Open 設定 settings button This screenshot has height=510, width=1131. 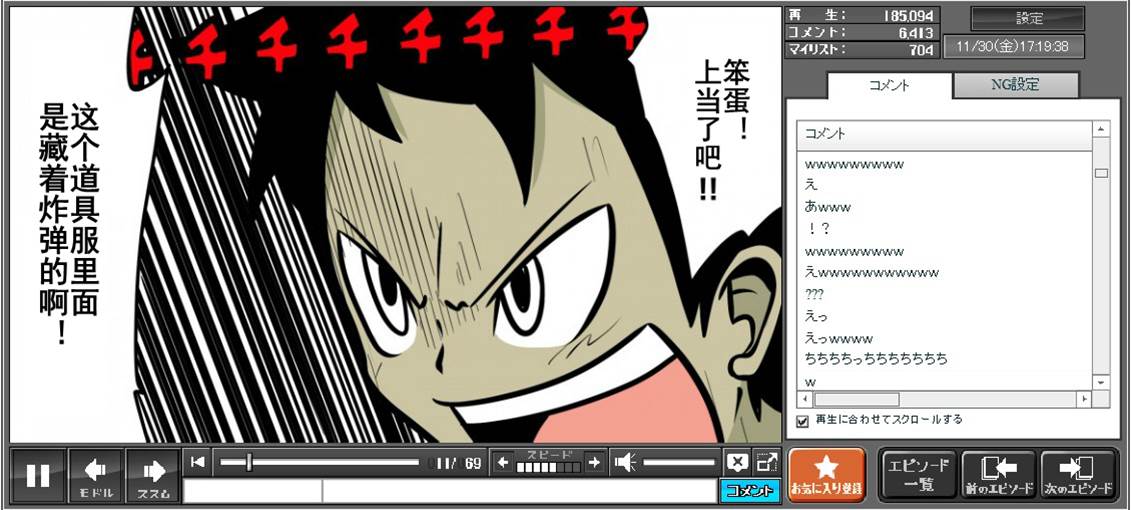1028,19
